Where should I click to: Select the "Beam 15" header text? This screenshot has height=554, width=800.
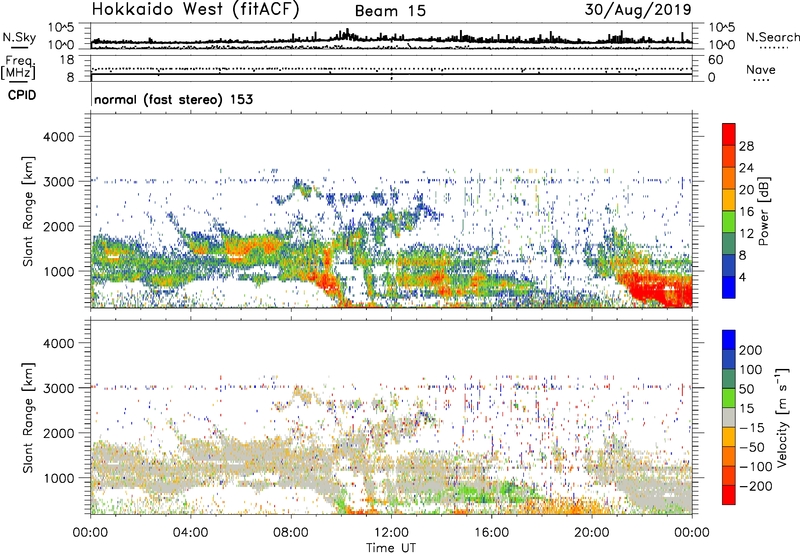tap(390, 11)
